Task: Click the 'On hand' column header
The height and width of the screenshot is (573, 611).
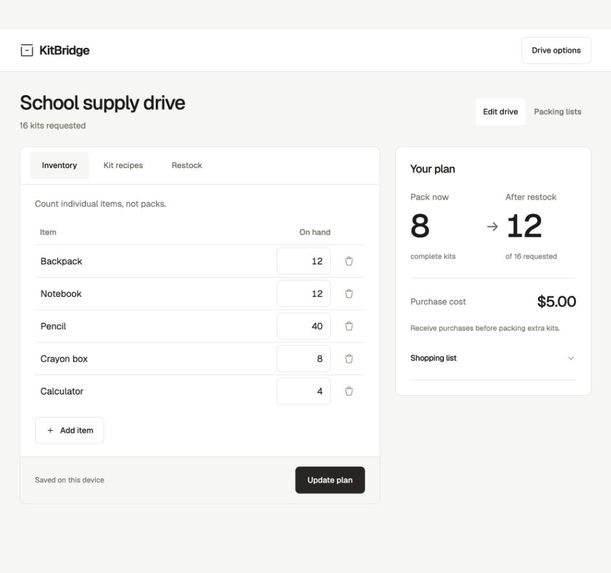Action: [314, 232]
